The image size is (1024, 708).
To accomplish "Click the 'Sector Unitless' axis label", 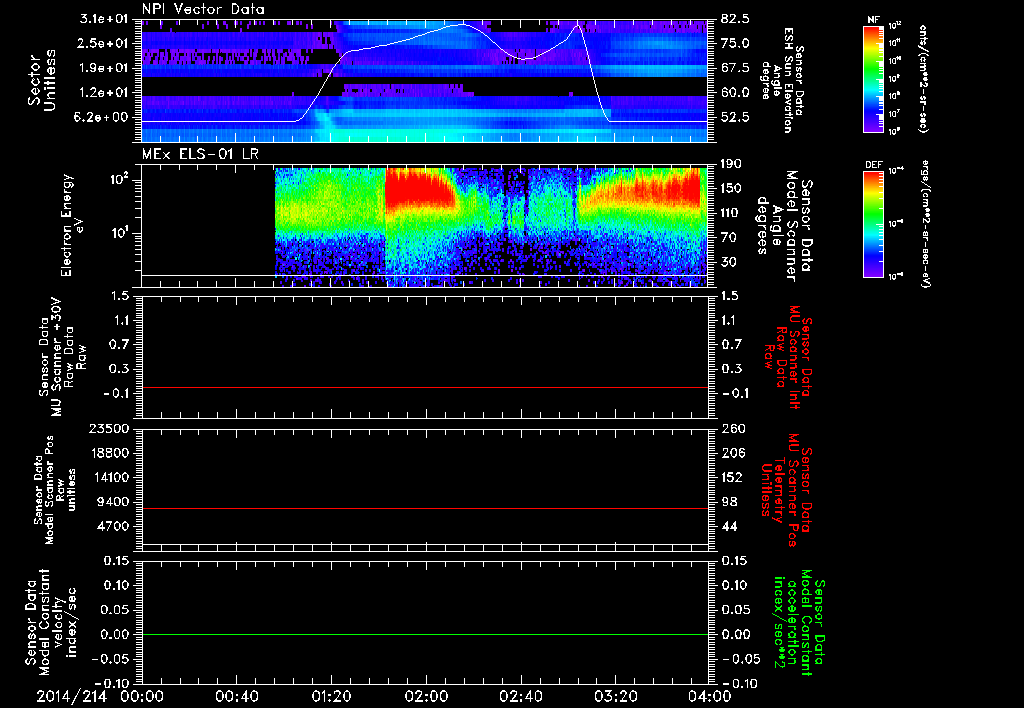I will click(x=42, y=80).
